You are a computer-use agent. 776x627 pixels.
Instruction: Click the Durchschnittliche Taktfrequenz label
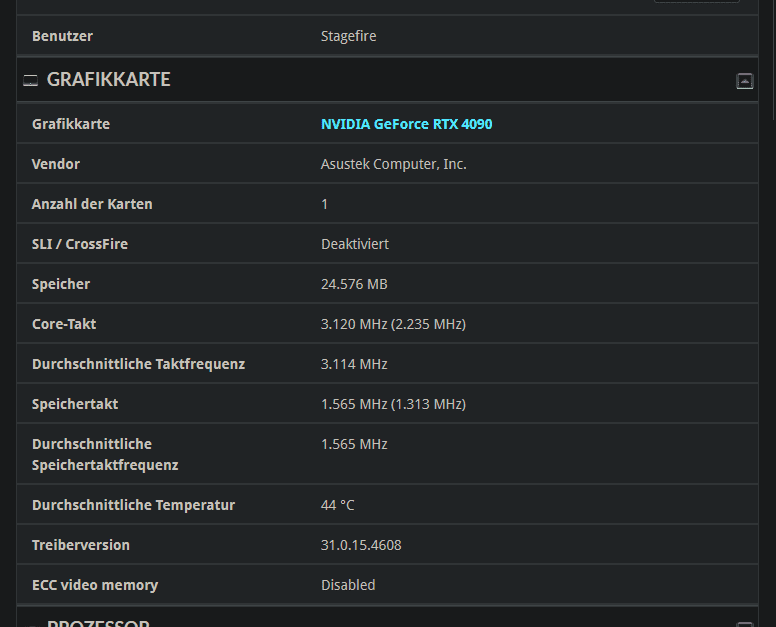(139, 364)
